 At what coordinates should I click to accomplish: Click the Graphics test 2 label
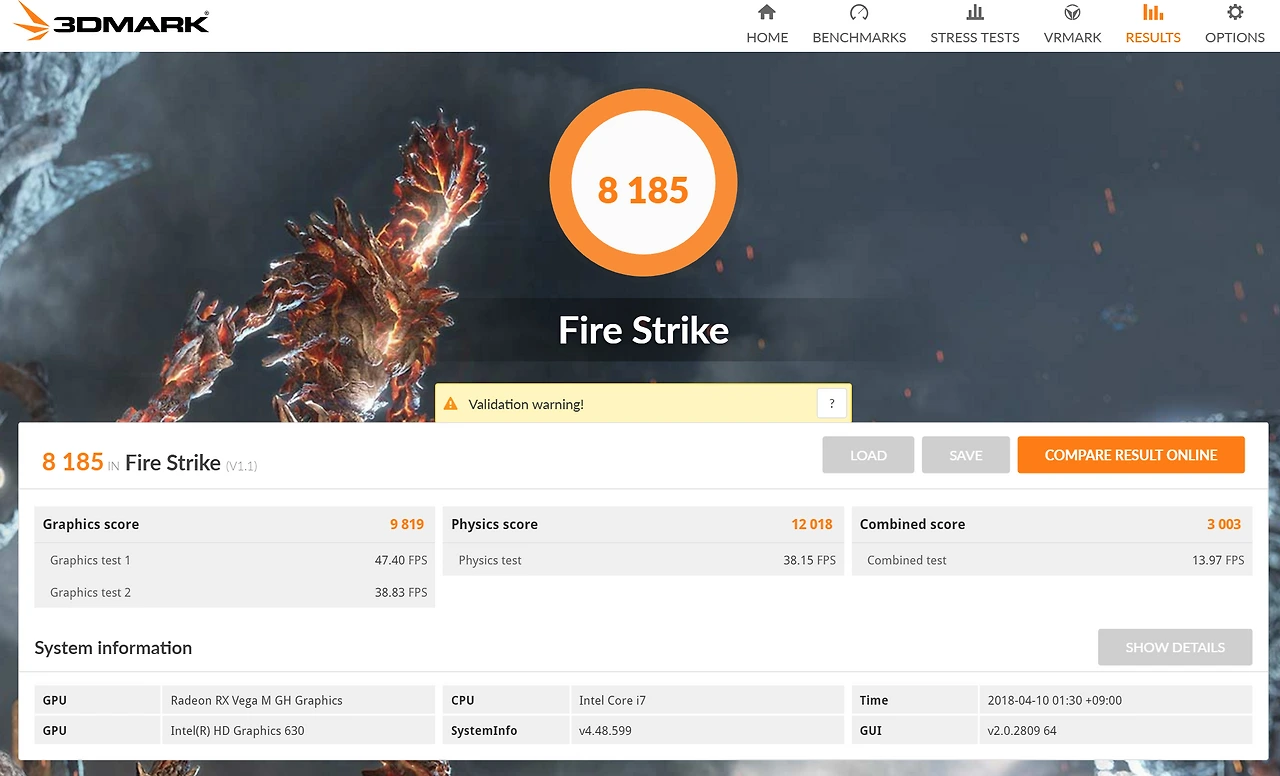[x=90, y=592]
